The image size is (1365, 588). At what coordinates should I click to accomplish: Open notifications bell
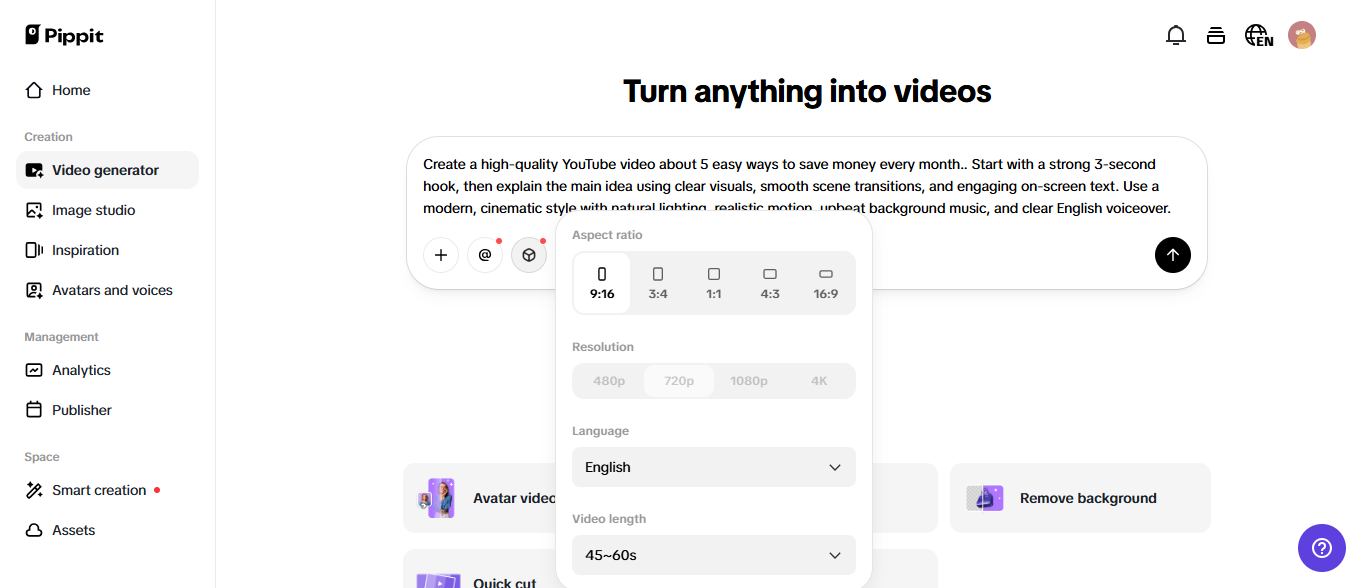1176,36
